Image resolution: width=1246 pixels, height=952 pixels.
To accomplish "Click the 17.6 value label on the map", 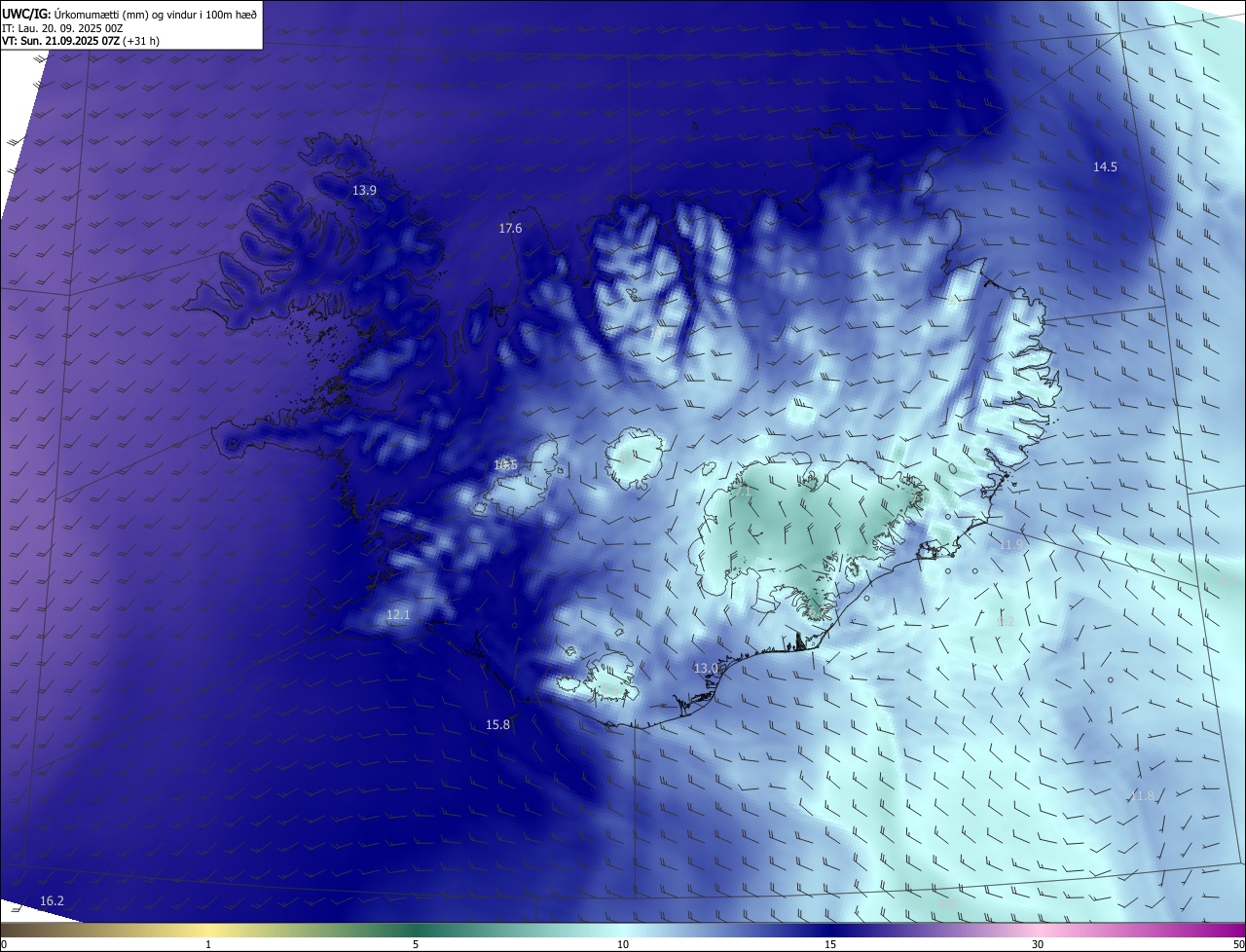I will pos(510,229).
